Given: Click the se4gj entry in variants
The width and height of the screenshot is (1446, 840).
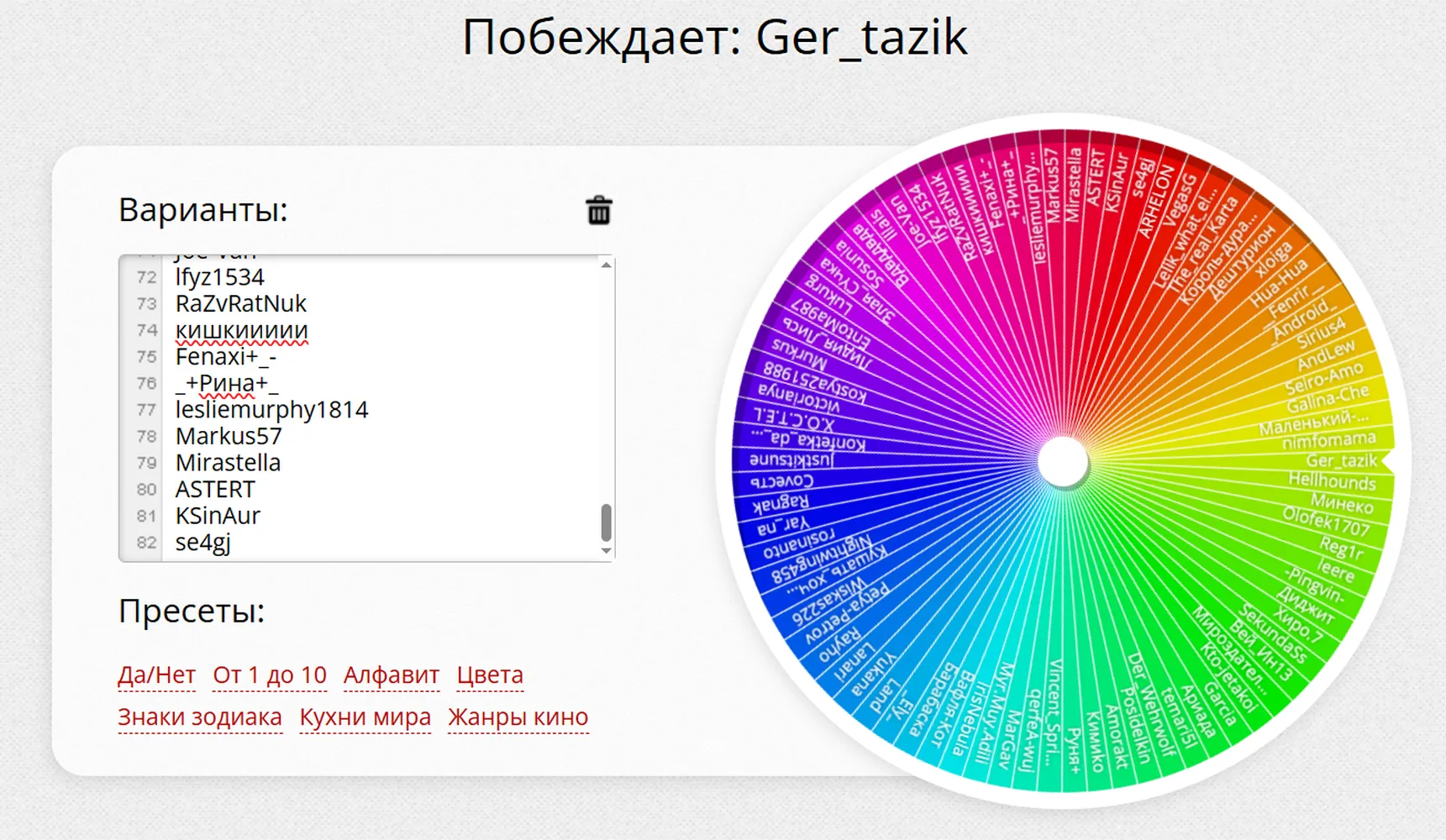Looking at the screenshot, I should 202,543.
